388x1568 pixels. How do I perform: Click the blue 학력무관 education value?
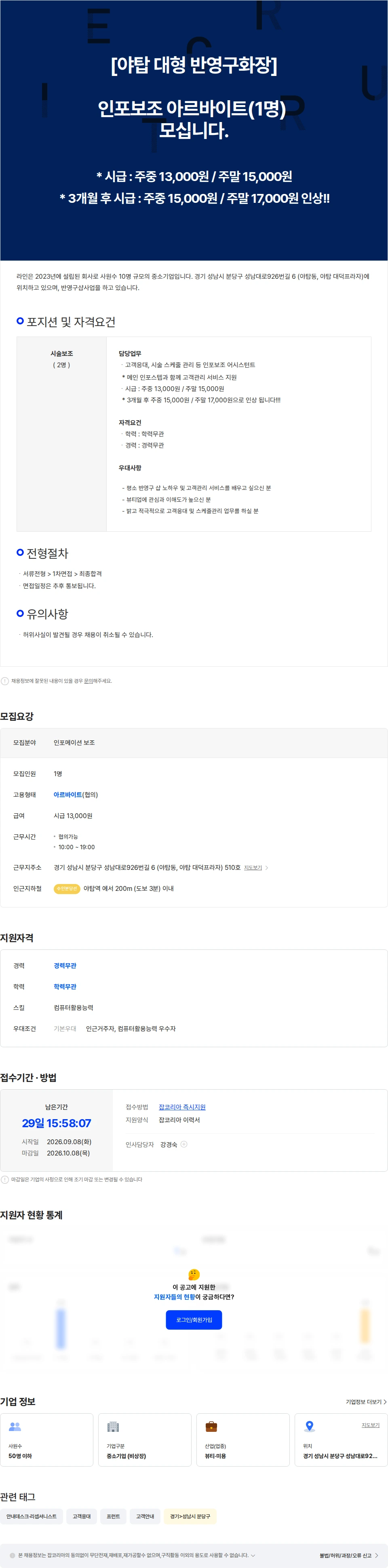click(x=65, y=987)
